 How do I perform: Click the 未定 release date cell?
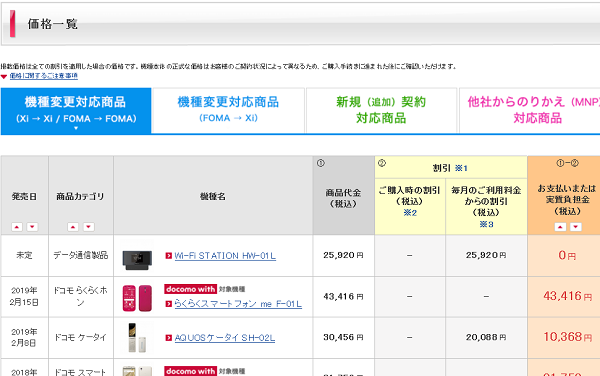[24, 255]
